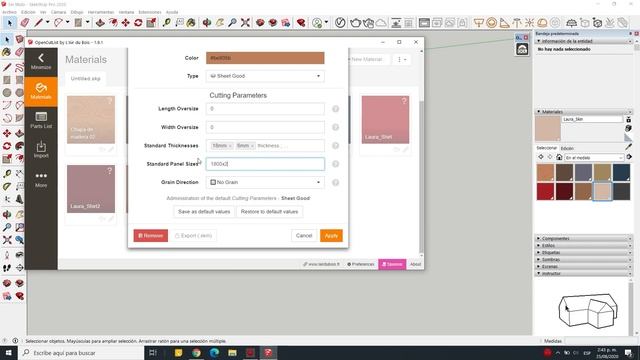Select the Tape Measure tool
This screenshot has height=360, width=640.
point(166,22)
